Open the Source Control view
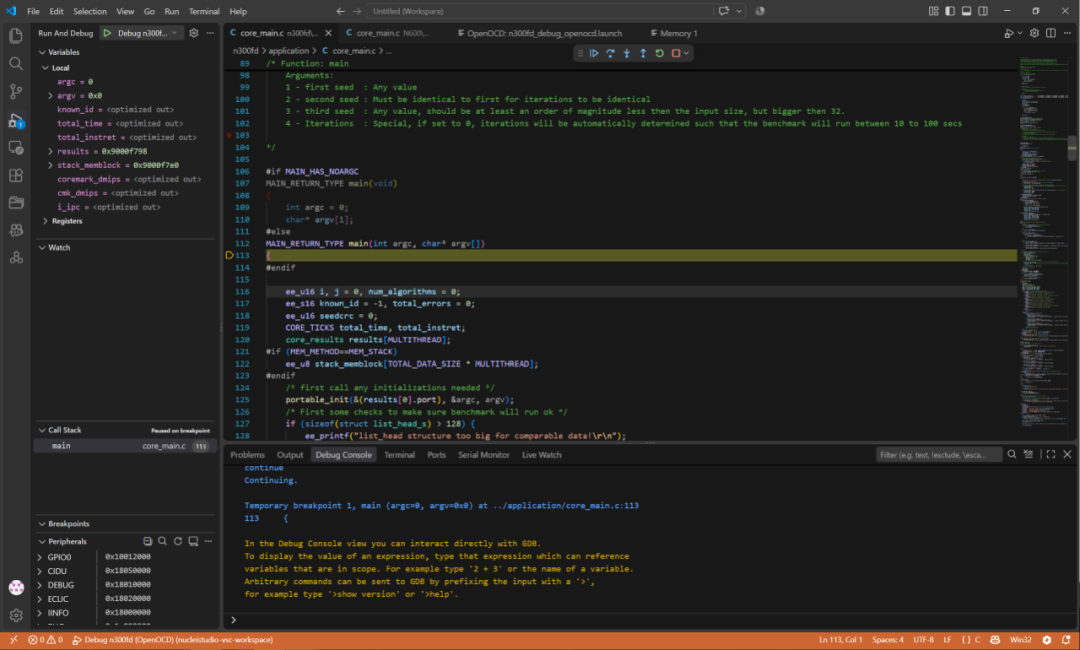 pos(16,92)
